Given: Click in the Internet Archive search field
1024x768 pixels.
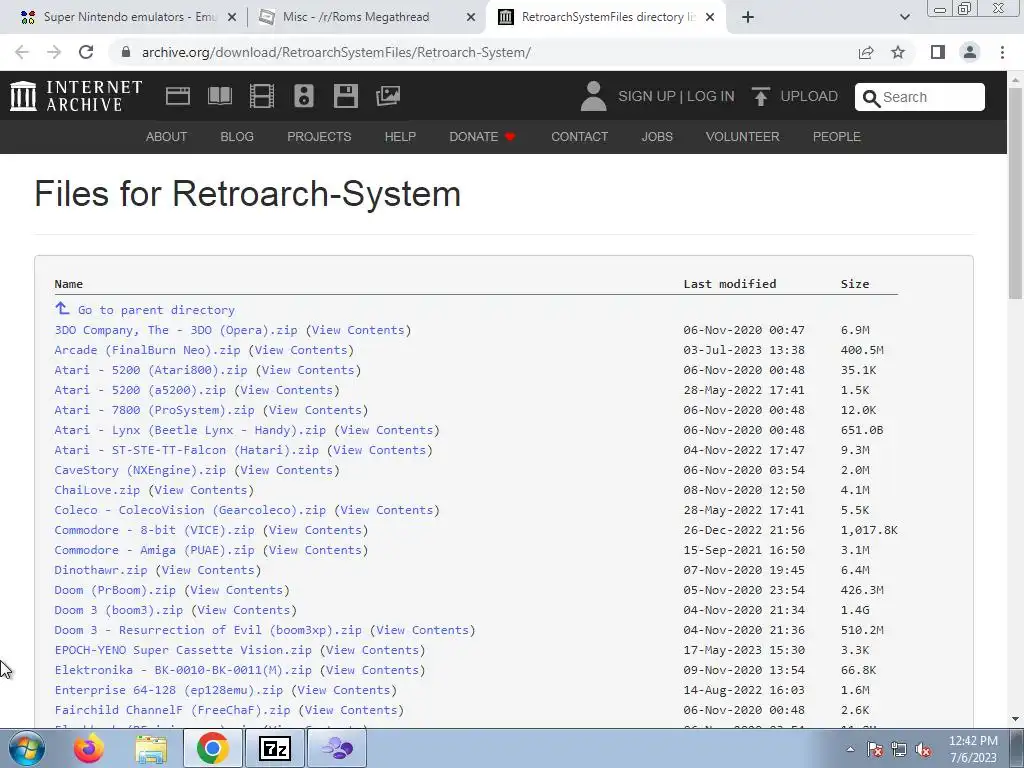Looking at the screenshot, I should click(x=920, y=97).
